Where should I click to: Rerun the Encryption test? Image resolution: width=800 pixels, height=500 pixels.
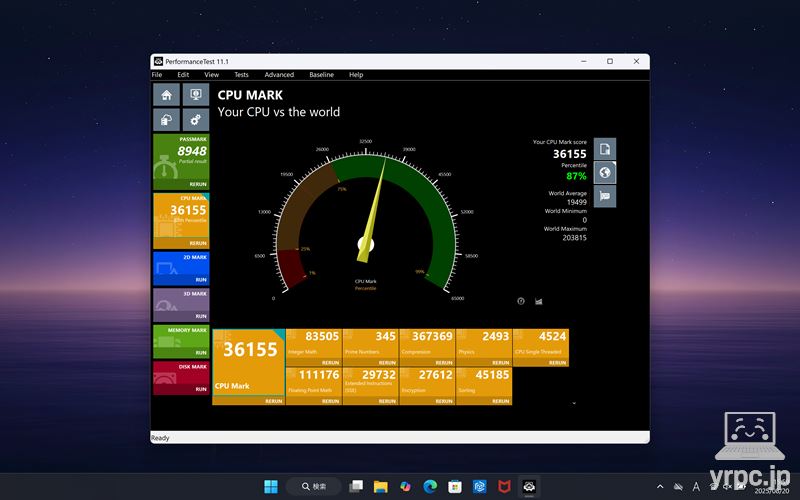(x=444, y=401)
